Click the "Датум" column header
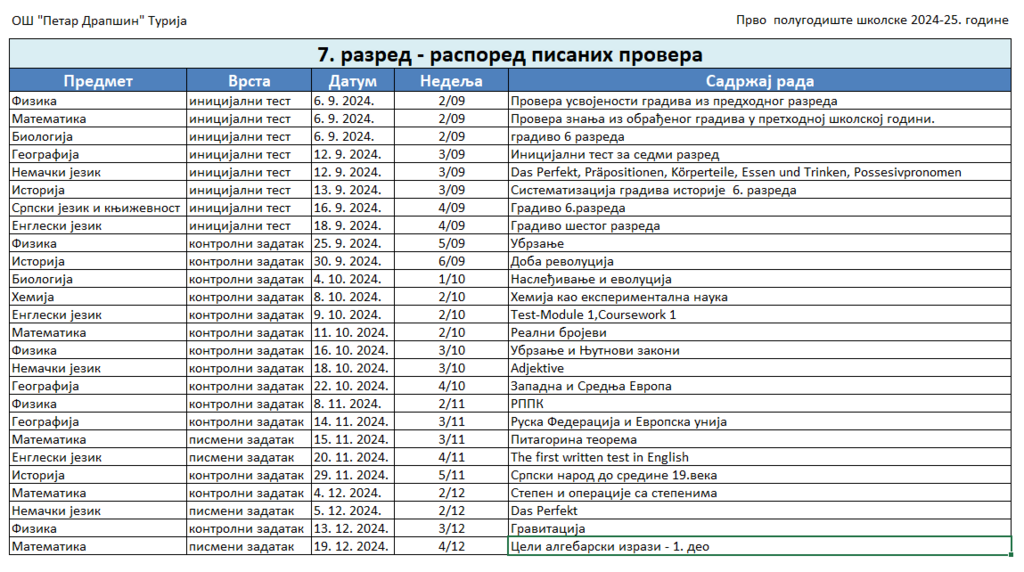The height and width of the screenshot is (572, 1024). point(352,81)
